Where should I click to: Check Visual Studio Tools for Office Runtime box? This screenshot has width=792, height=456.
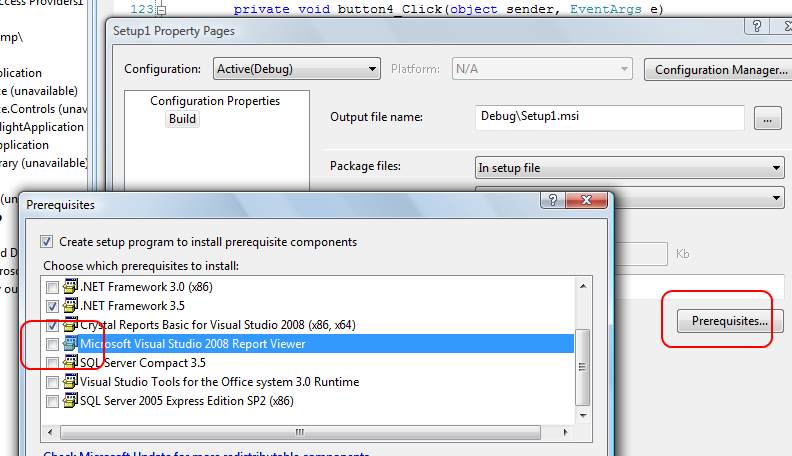tap(52, 382)
